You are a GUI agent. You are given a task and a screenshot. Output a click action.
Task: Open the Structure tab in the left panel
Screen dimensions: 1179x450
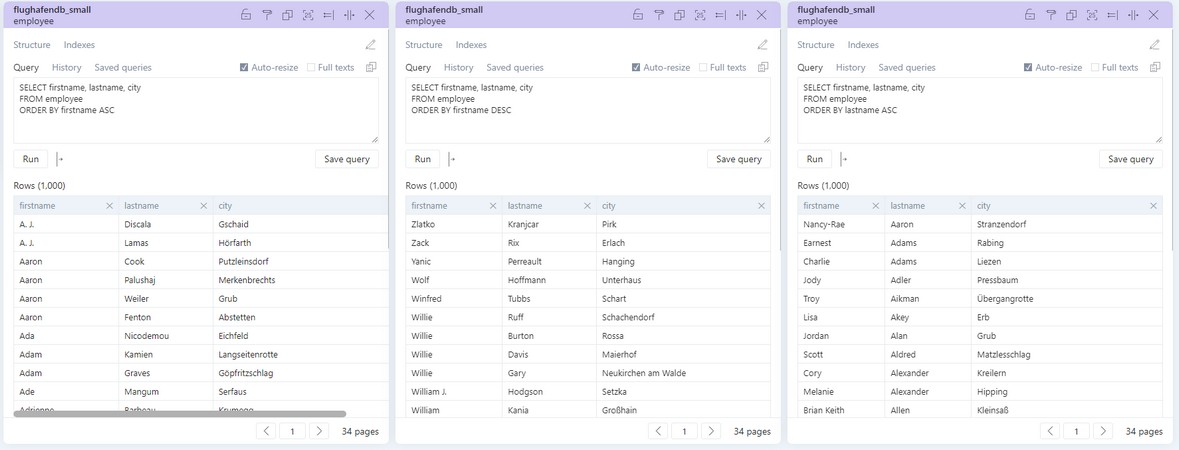(32, 45)
